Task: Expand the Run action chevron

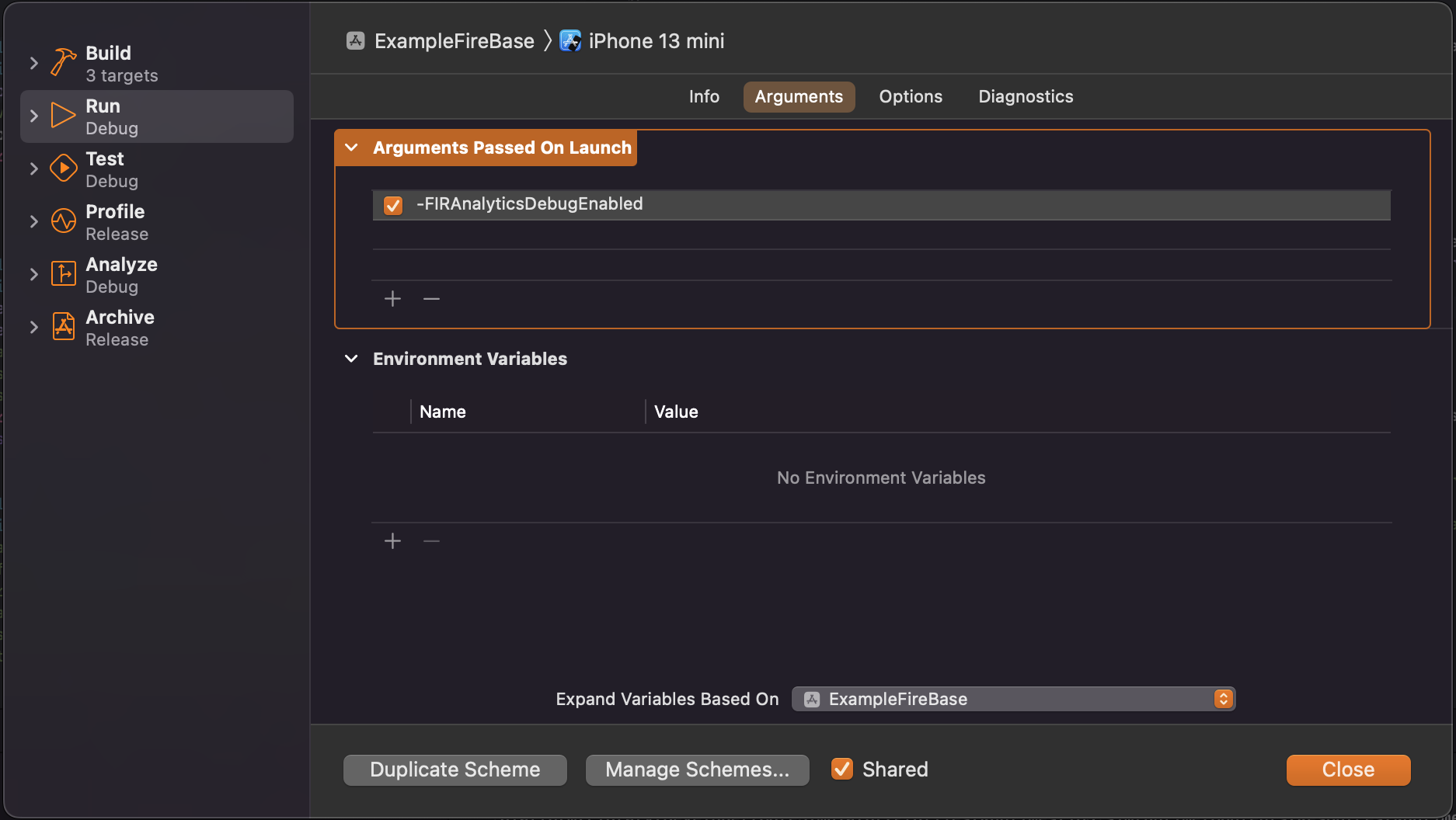Action: click(x=33, y=116)
